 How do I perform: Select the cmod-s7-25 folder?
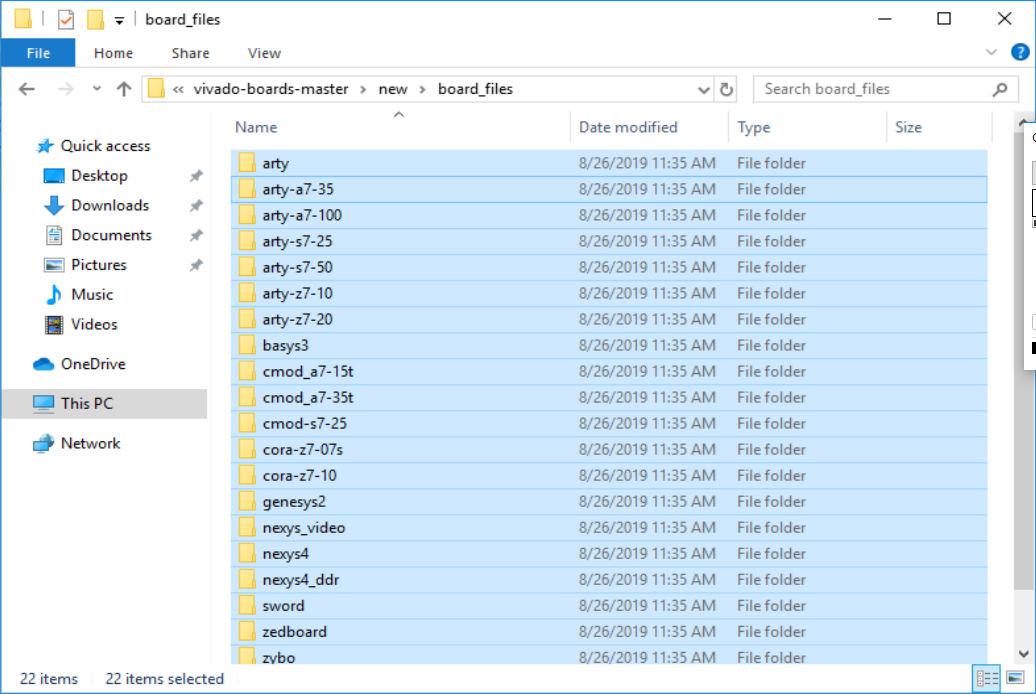609,424
